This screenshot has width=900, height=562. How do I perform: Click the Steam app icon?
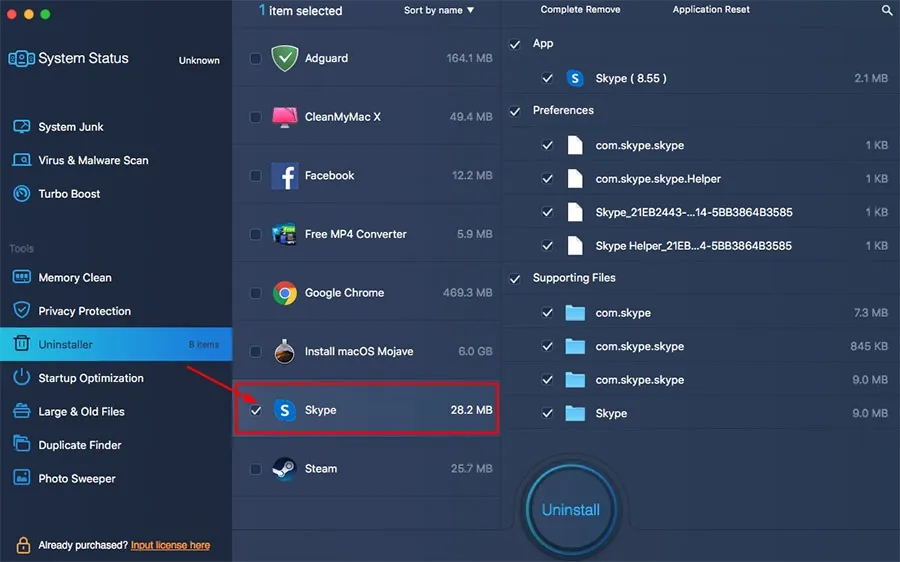coord(285,468)
